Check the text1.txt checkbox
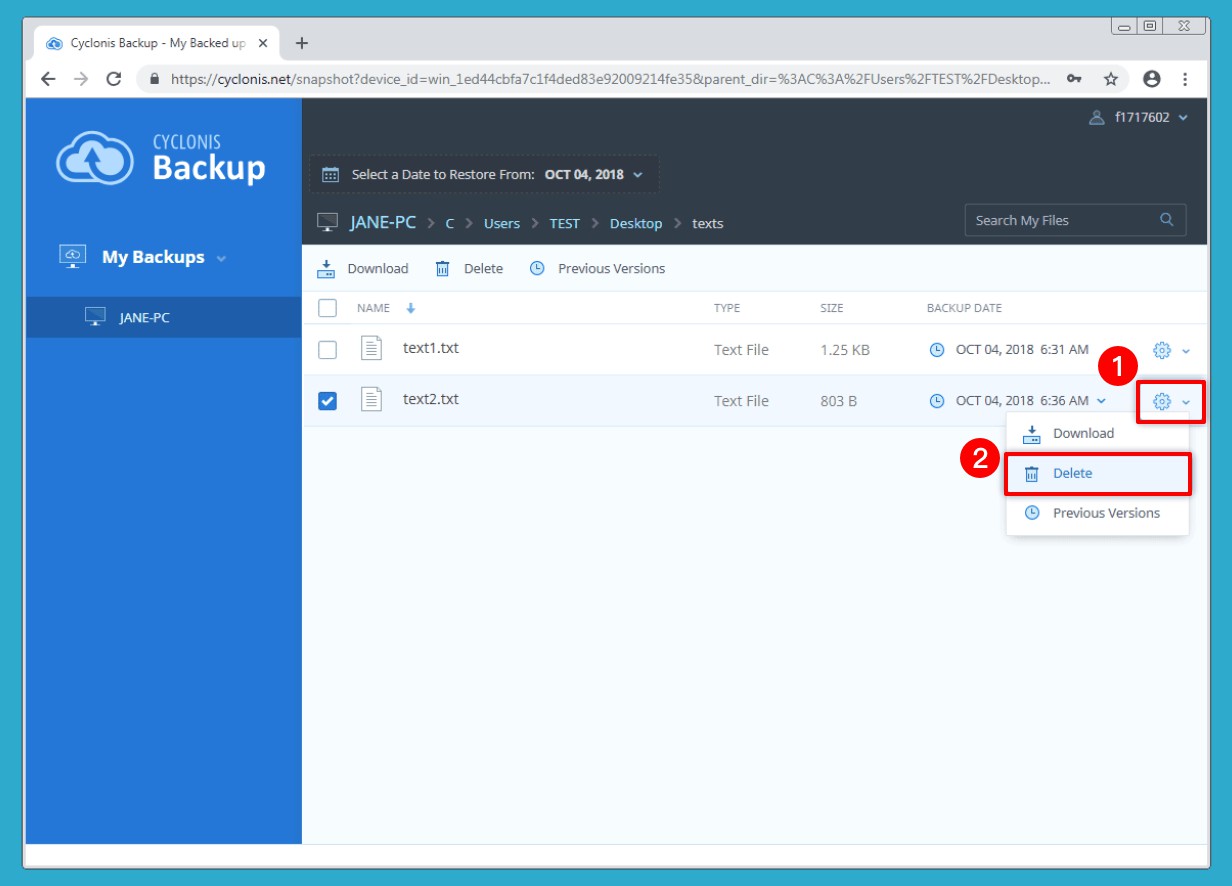 click(x=327, y=350)
